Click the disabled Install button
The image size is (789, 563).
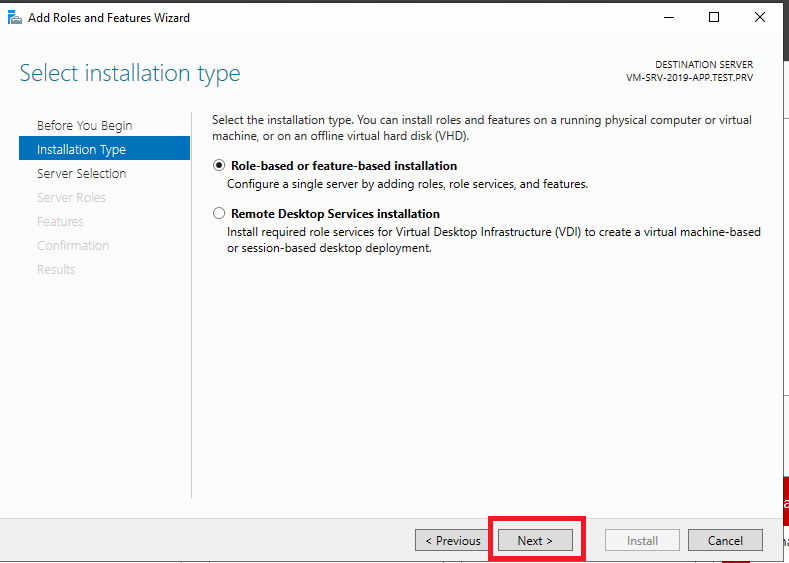pos(642,540)
